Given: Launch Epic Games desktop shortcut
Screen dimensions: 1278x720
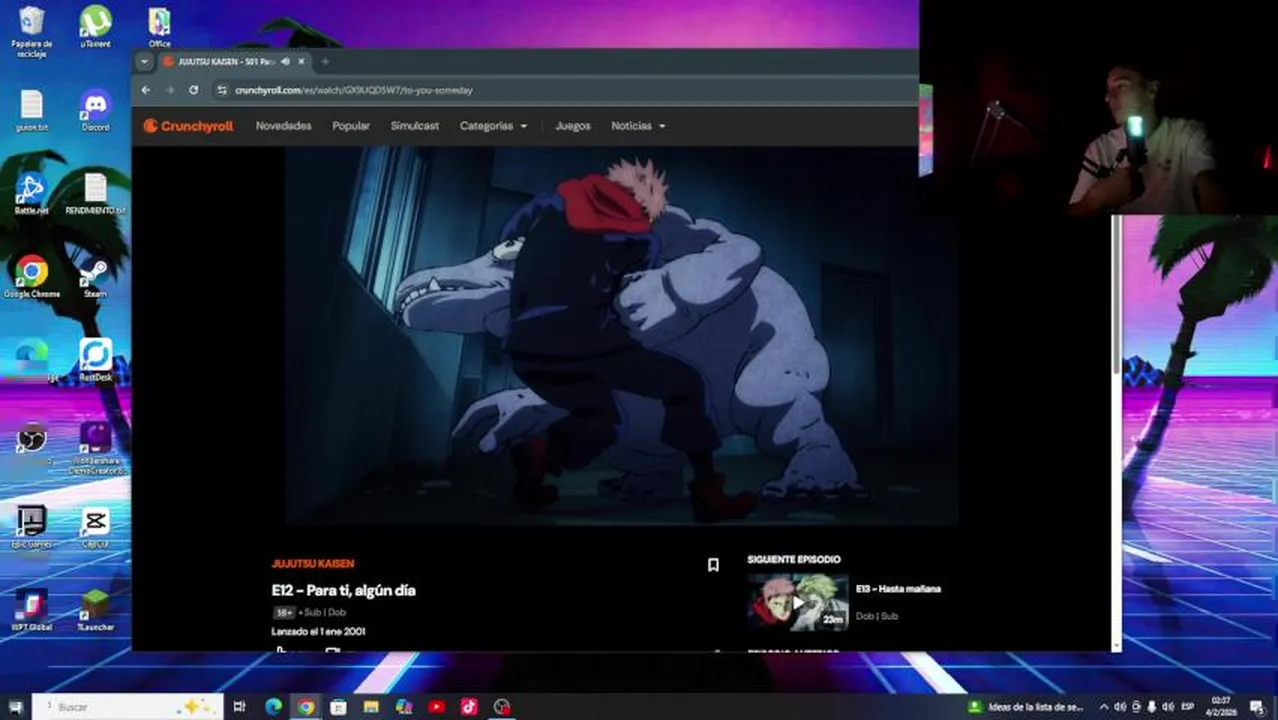Looking at the screenshot, I should coord(32,527).
